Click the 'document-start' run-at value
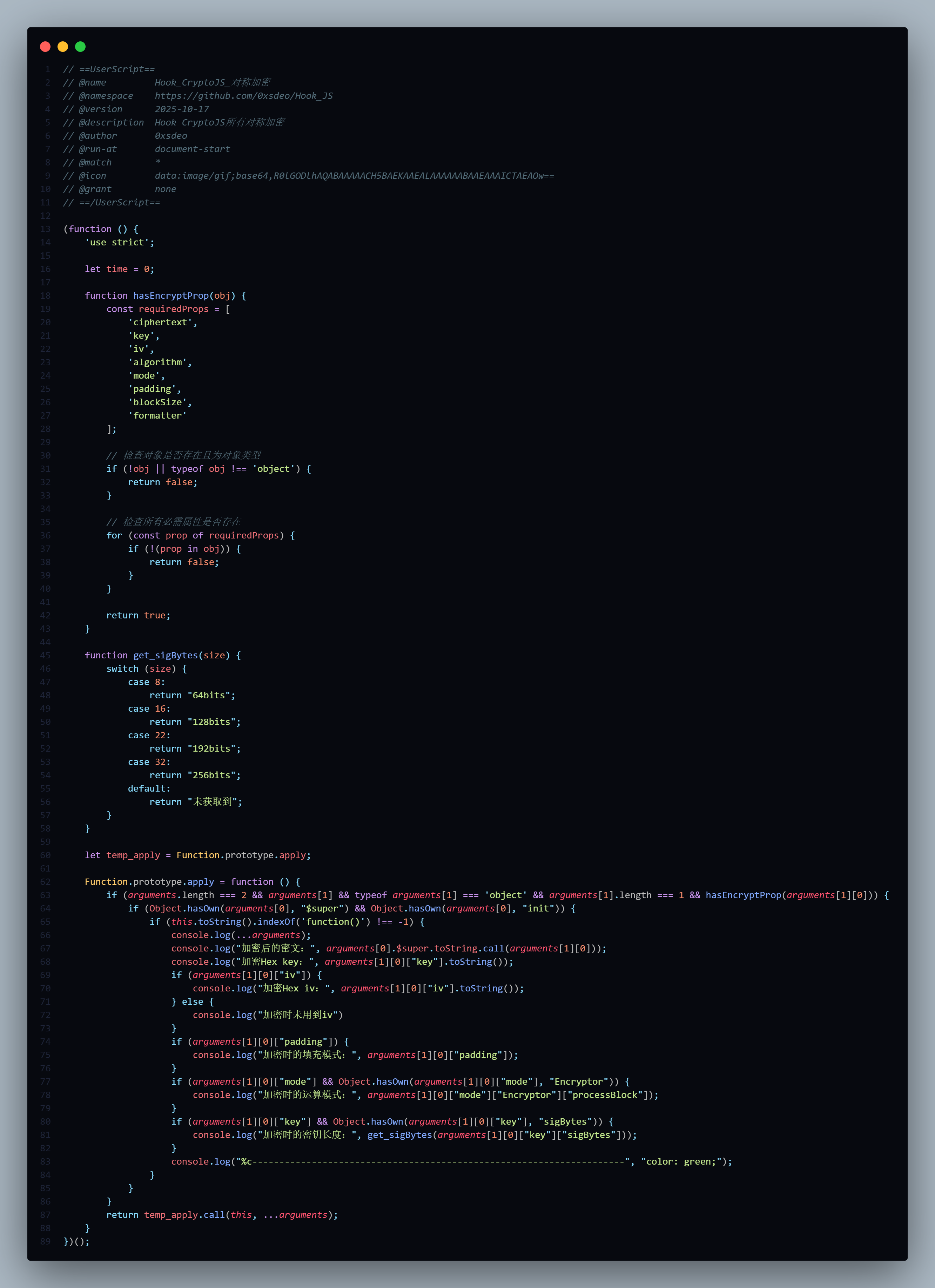935x1288 pixels. tap(193, 149)
